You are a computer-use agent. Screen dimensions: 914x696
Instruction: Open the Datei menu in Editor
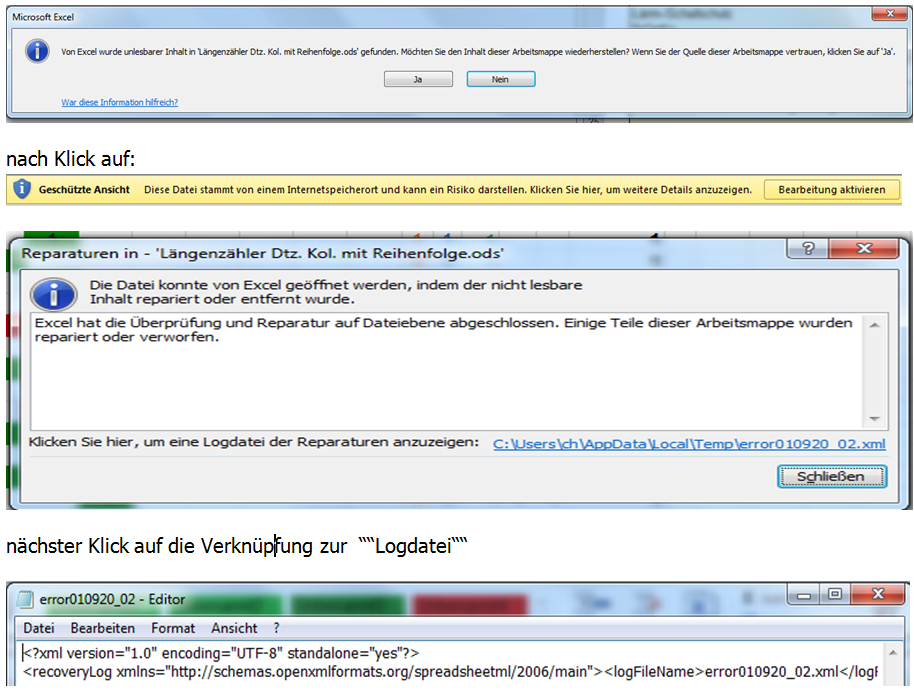point(38,628)
